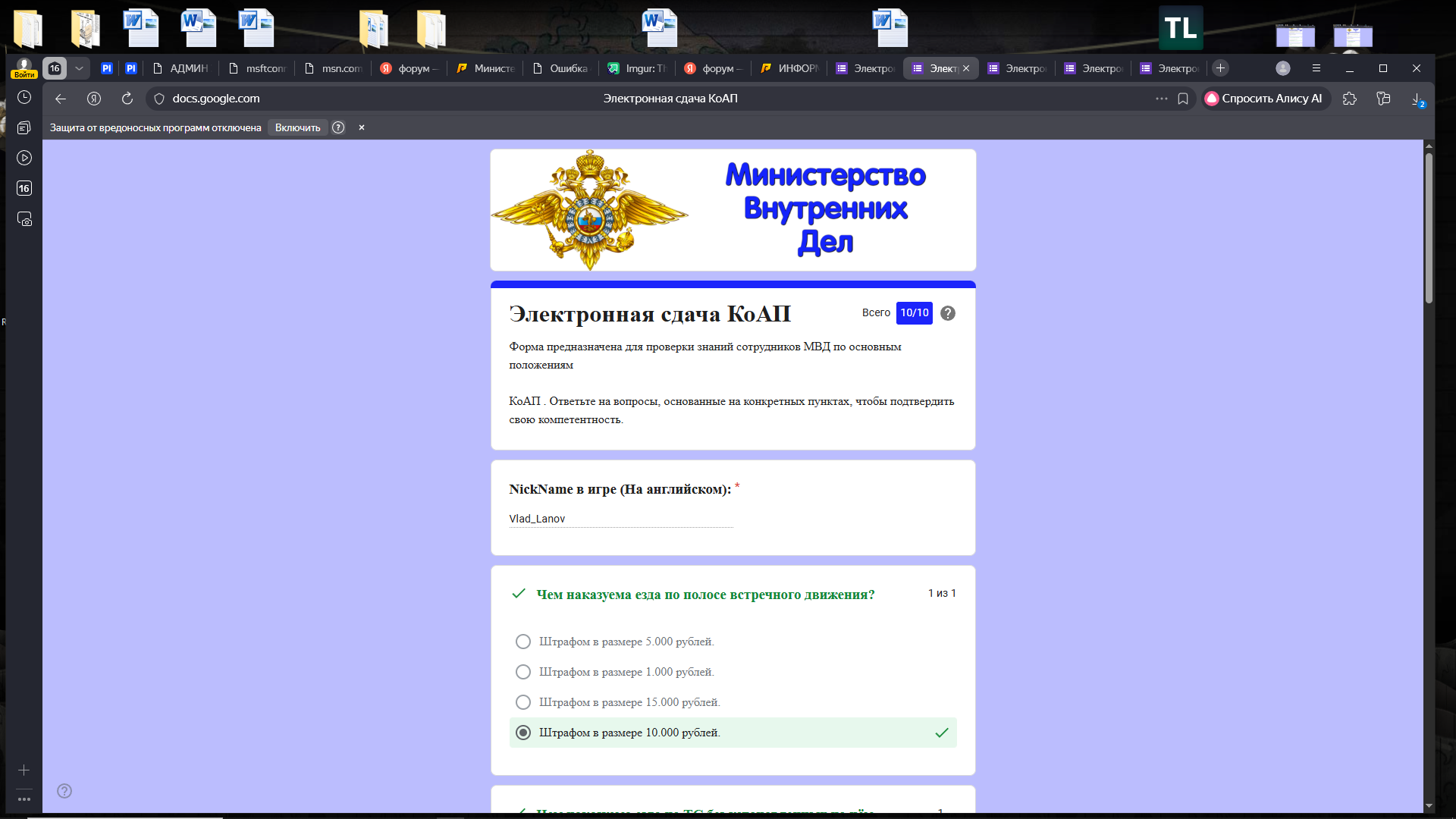Choose the 15.000 rubles fine radio
This screenshot has height=819, width=1456.
pos(523,702)
